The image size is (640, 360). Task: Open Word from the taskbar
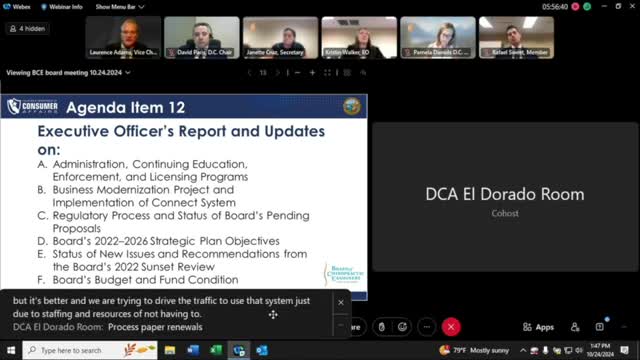193,350
